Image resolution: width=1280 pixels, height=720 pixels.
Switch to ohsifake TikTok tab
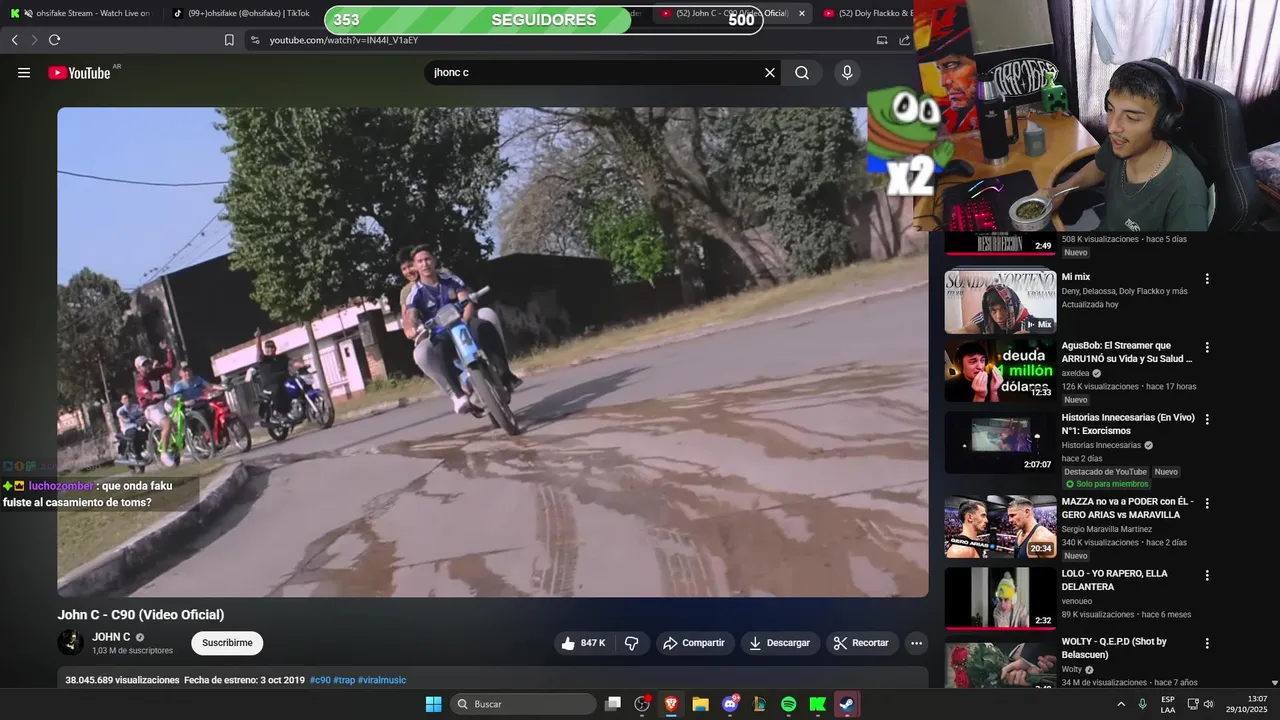[240, 13]
